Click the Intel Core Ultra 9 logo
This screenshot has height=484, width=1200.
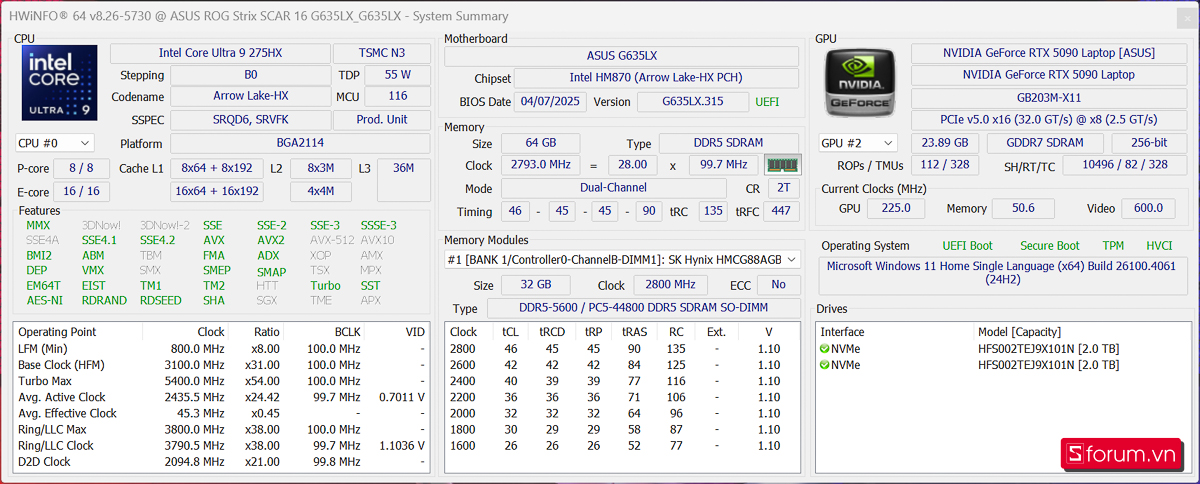tap(60, 84)
